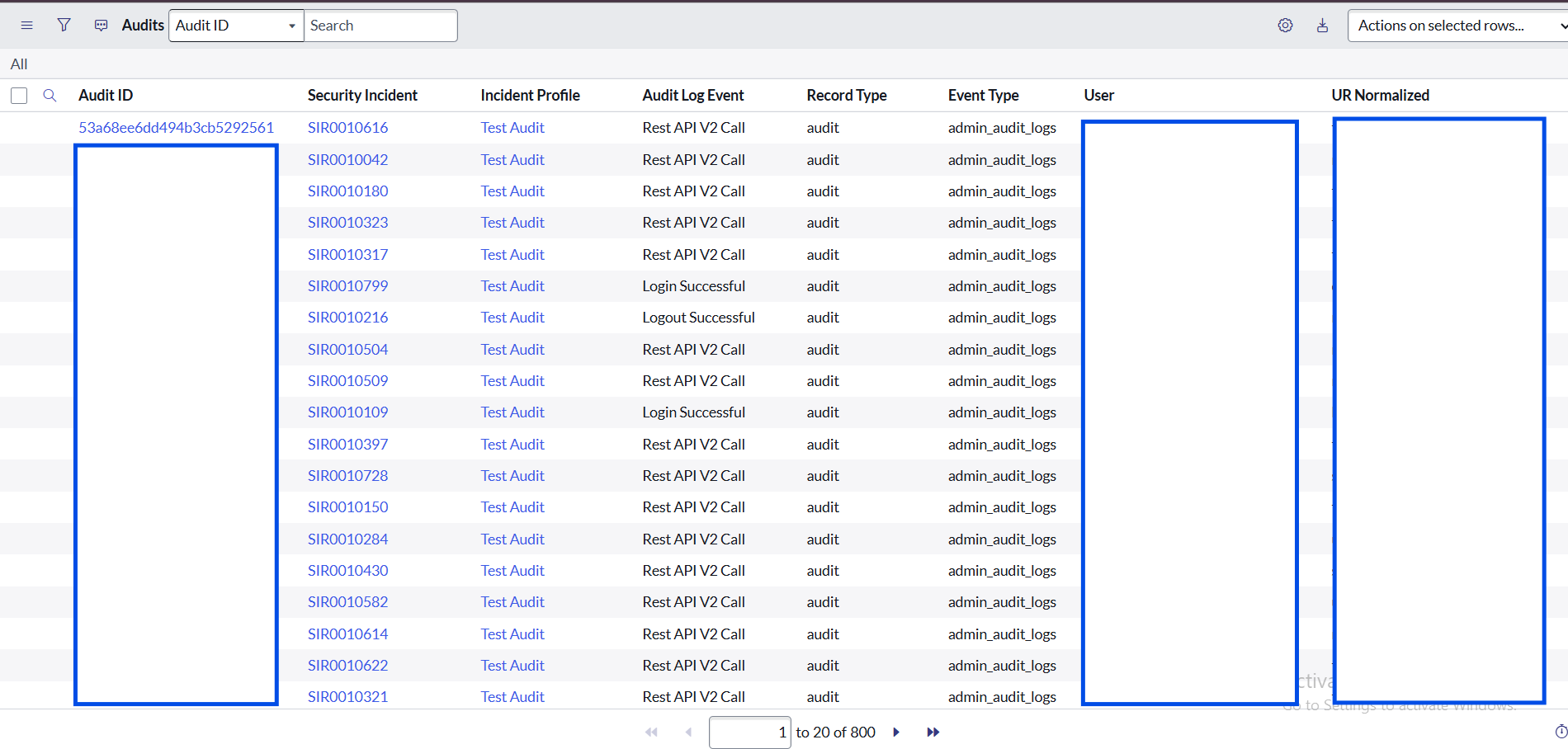Jump to the first page of results

click(x=651, y=732)
